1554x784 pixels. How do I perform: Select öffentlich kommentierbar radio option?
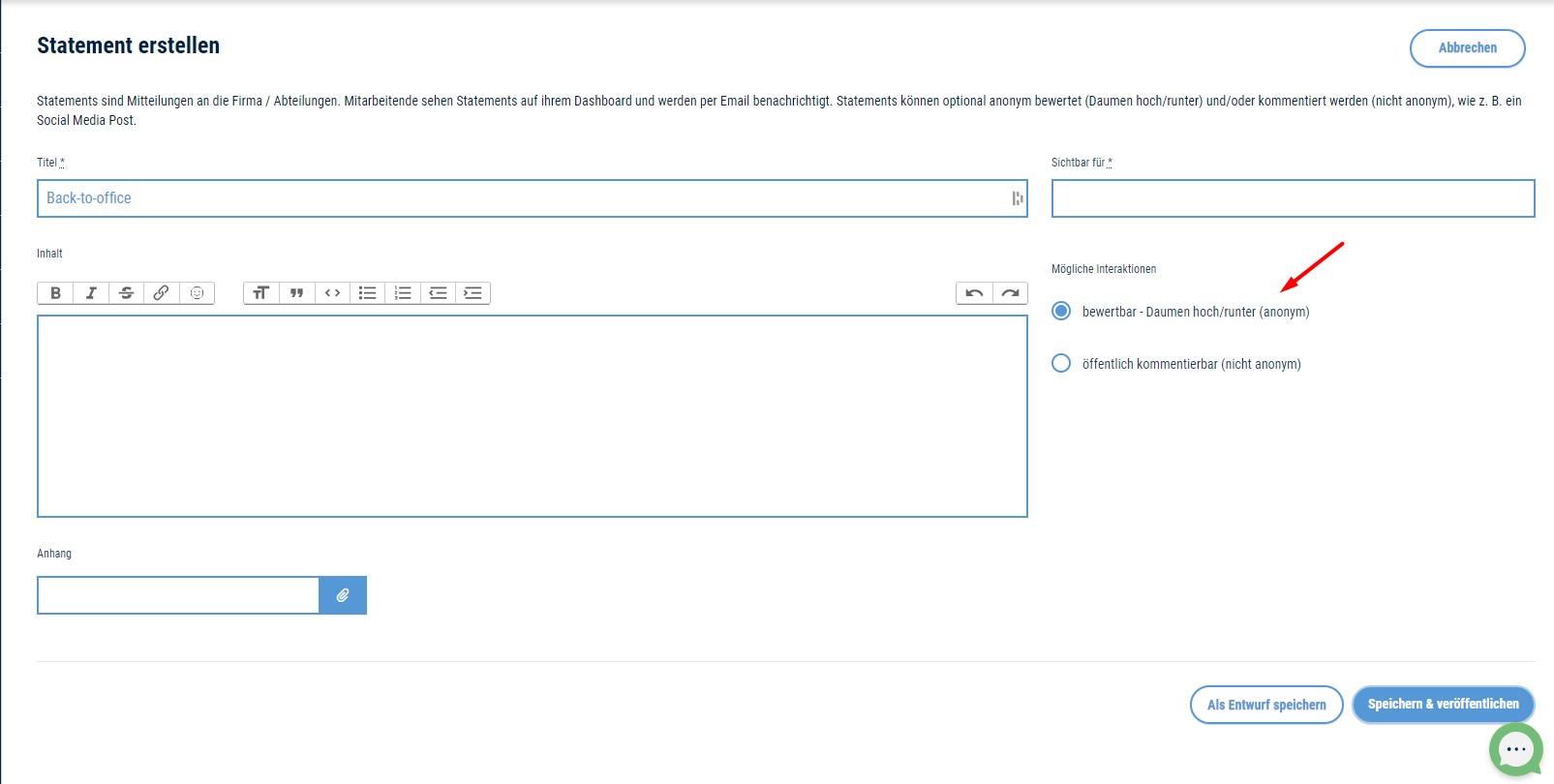pyautogui.click(x=1061, y=363)
